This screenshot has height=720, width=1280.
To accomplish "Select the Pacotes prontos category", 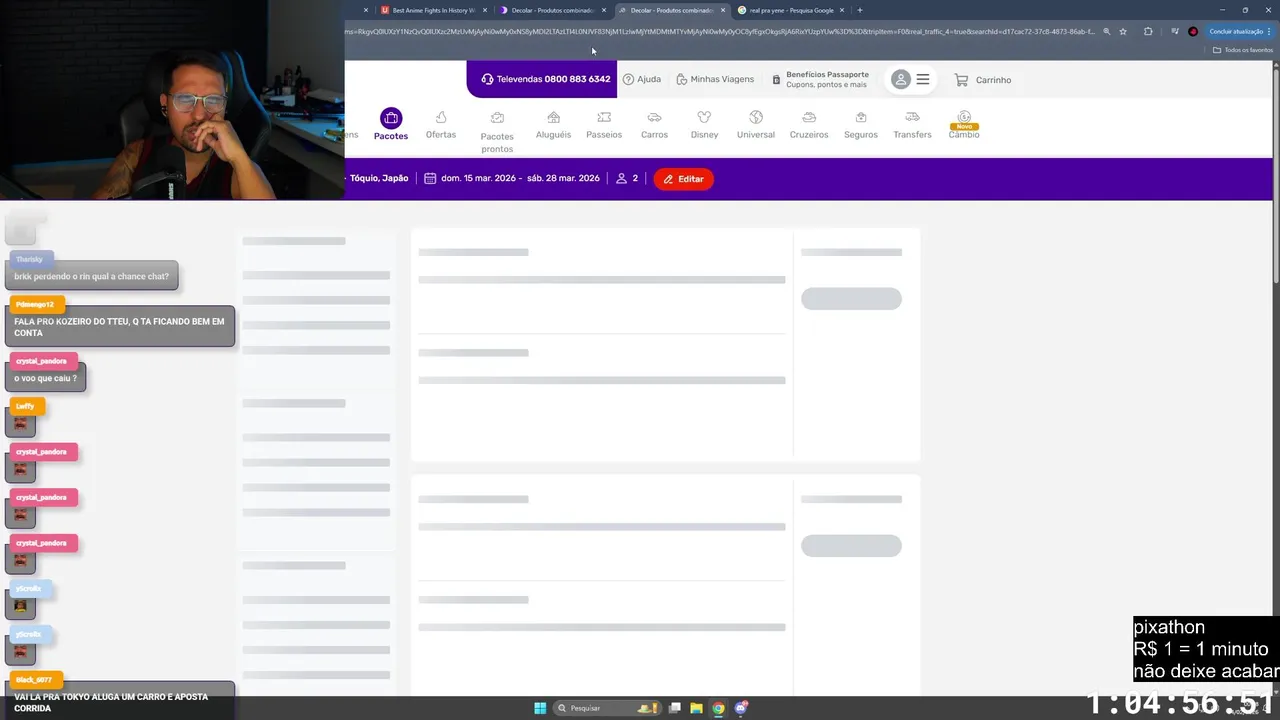I will point(497,132).
